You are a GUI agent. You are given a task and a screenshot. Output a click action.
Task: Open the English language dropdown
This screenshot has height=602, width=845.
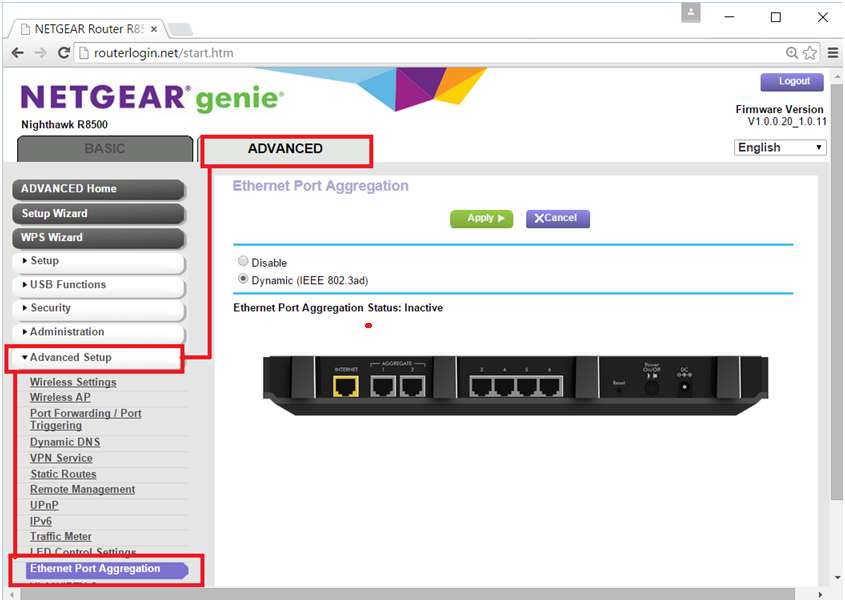[x=780, y=147]
